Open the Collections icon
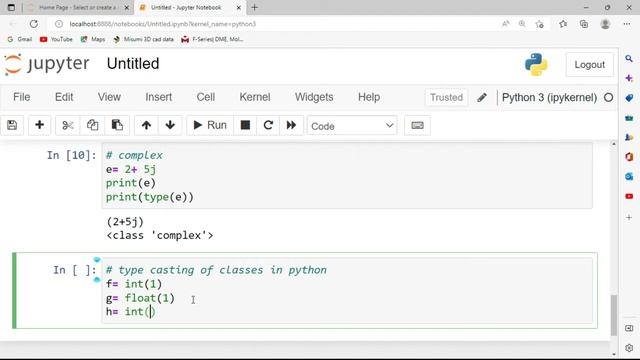The width and height of the screenshot is (640, 360). [x=584, y=24]
